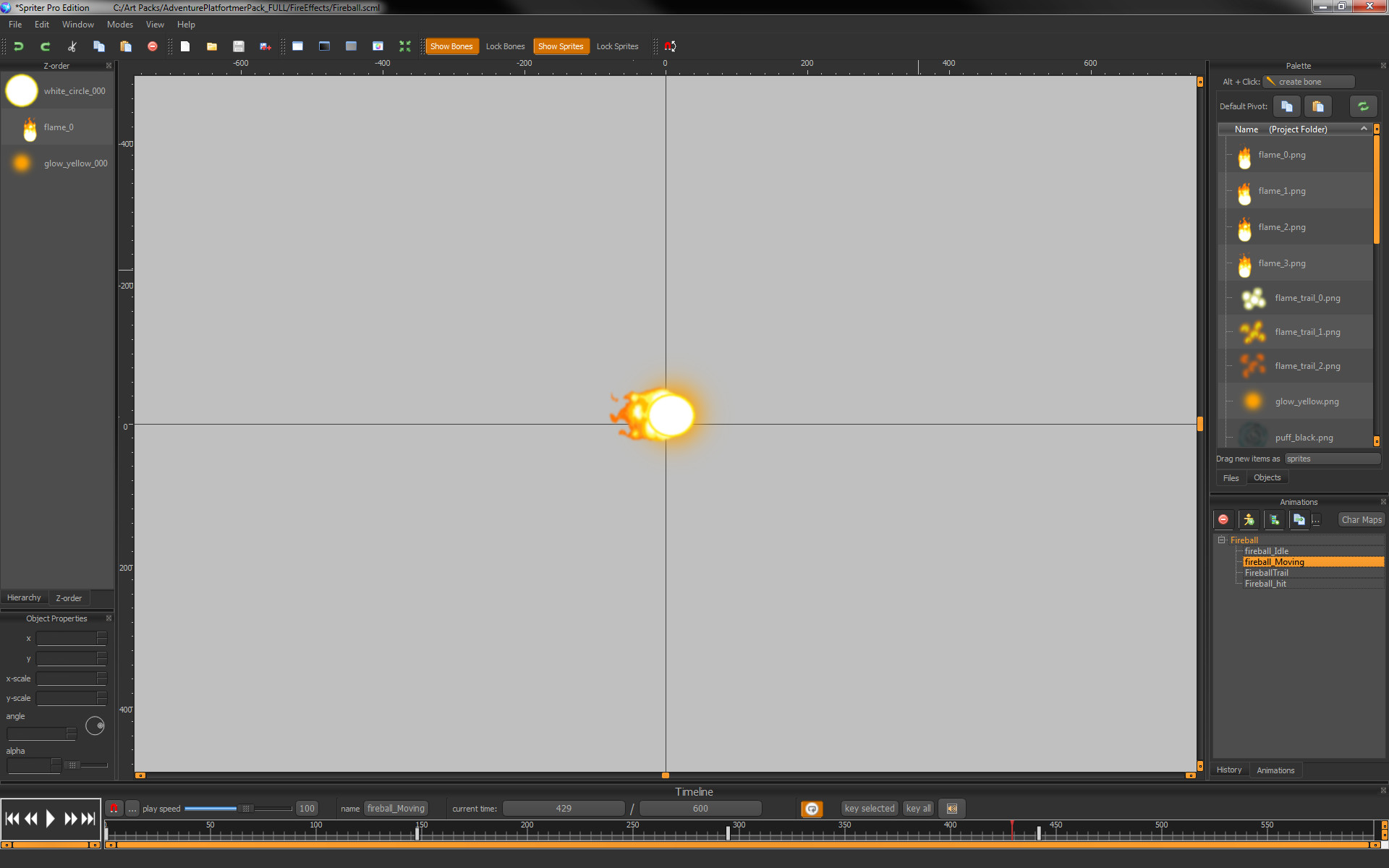Switch to the Hierarchy tab

24,597
